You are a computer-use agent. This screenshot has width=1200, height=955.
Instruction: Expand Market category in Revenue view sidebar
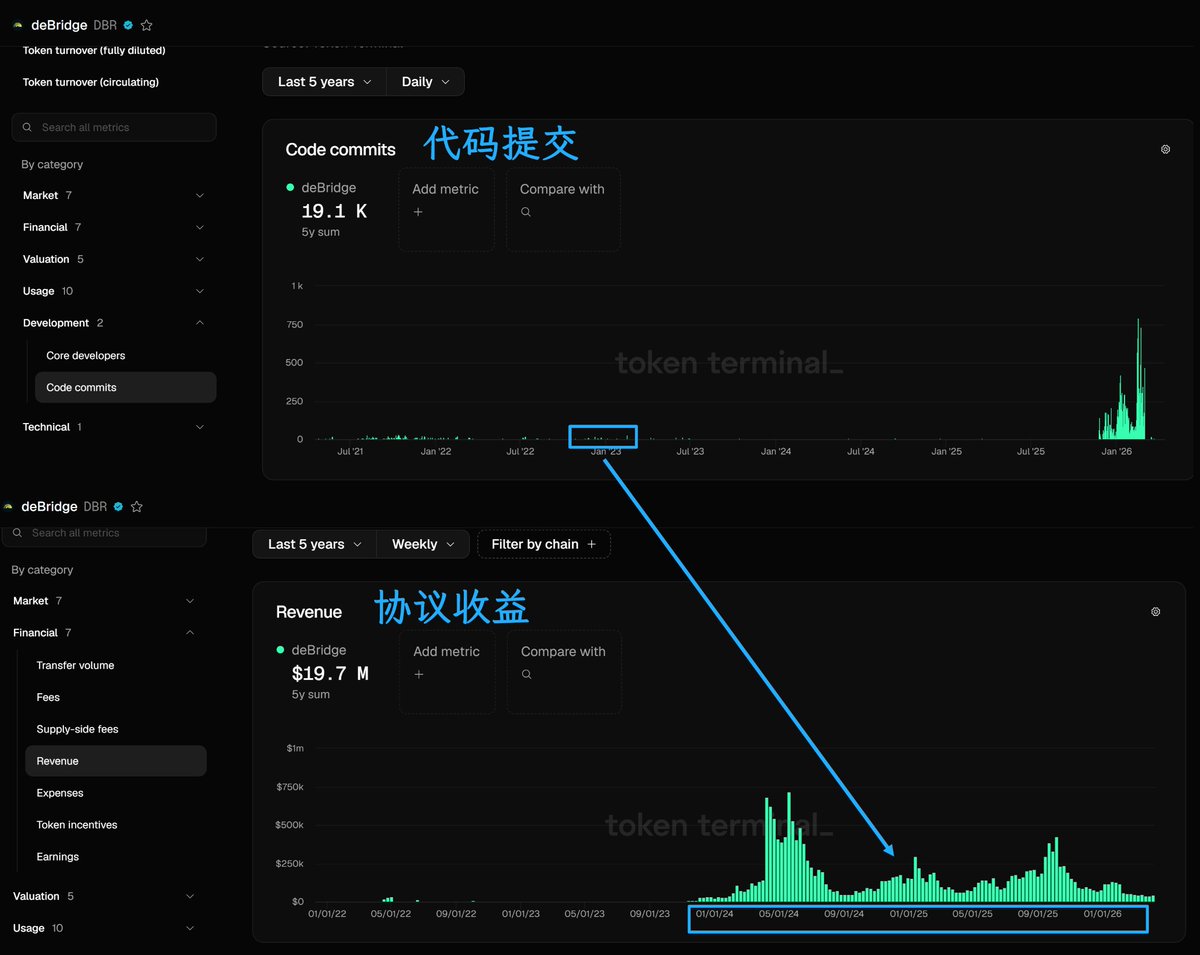[x=104, y=601]
